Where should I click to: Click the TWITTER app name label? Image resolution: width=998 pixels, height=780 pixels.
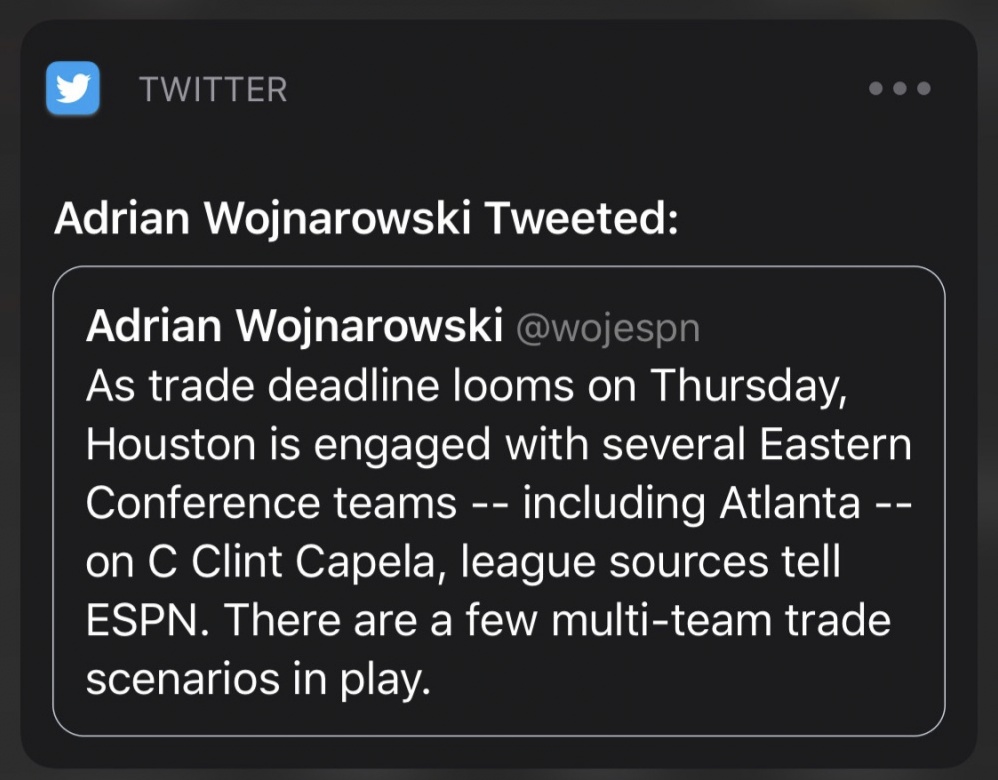click(213, 90)
